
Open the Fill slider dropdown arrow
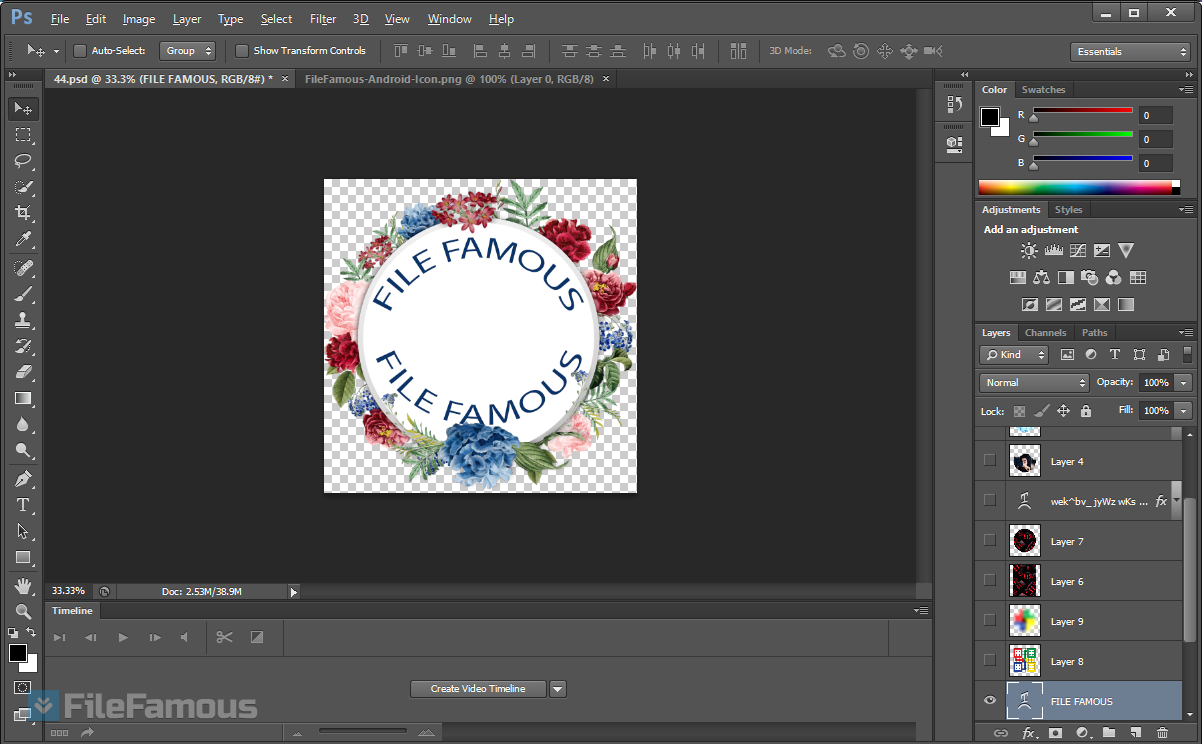pyautogui.click(x=1184, y=411)
